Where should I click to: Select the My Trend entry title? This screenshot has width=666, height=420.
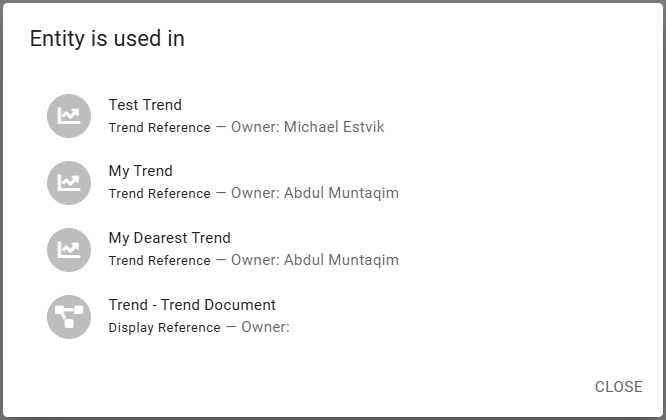pyautogui.click(x=140, y=171)
